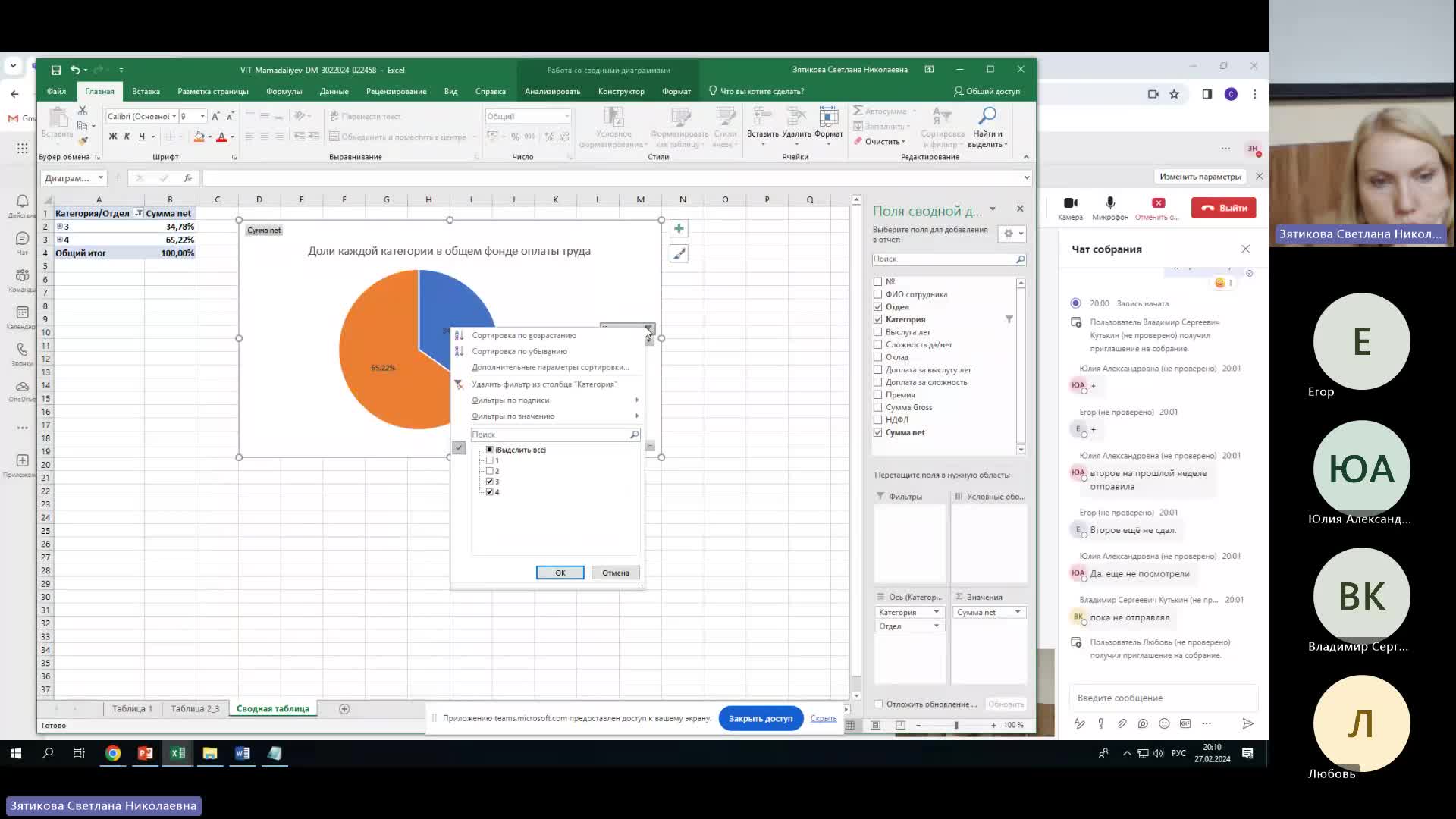Check the Оклад field checkbox
Screen dimensions: 1456x819
point(878,357)
